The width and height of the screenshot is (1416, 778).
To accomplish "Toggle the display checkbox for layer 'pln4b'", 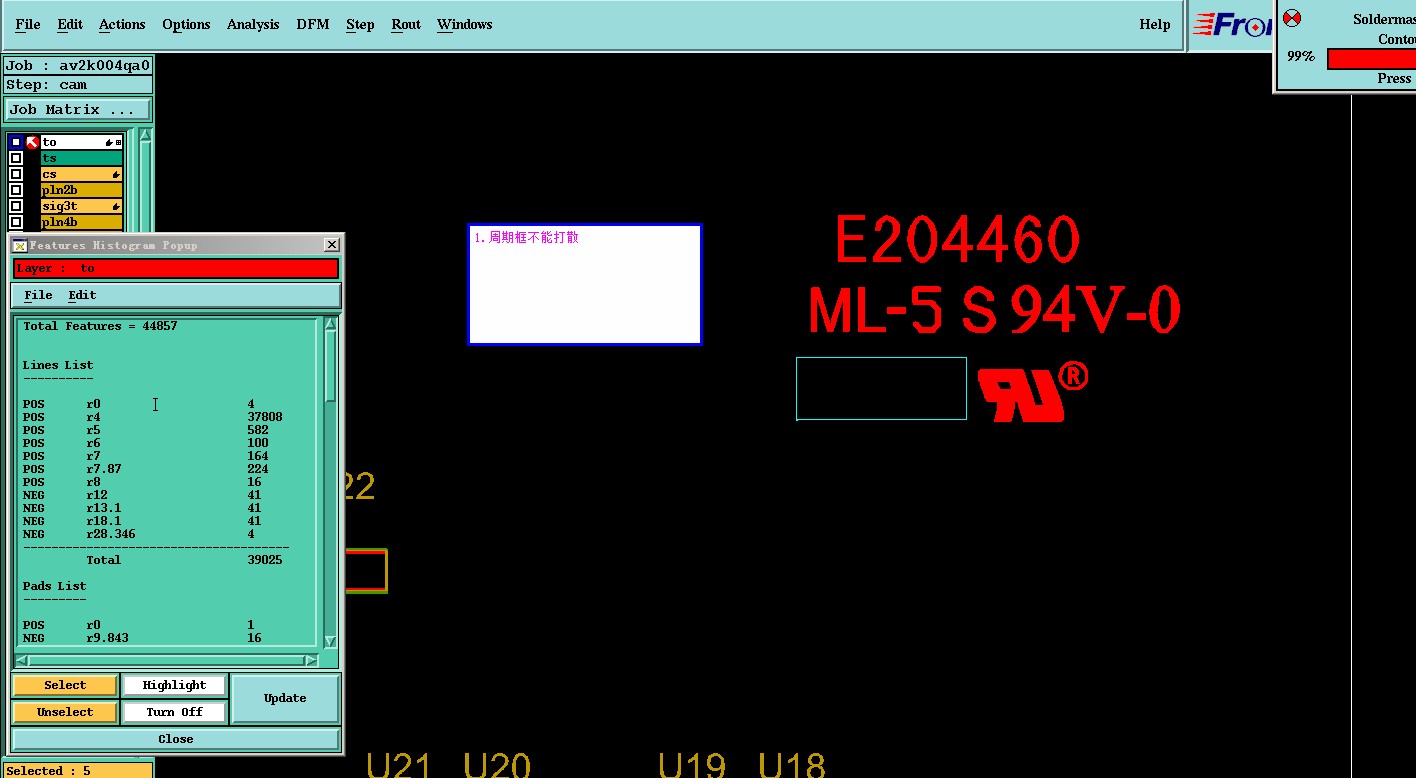I will pyautogui.click(x=16, y=222).
